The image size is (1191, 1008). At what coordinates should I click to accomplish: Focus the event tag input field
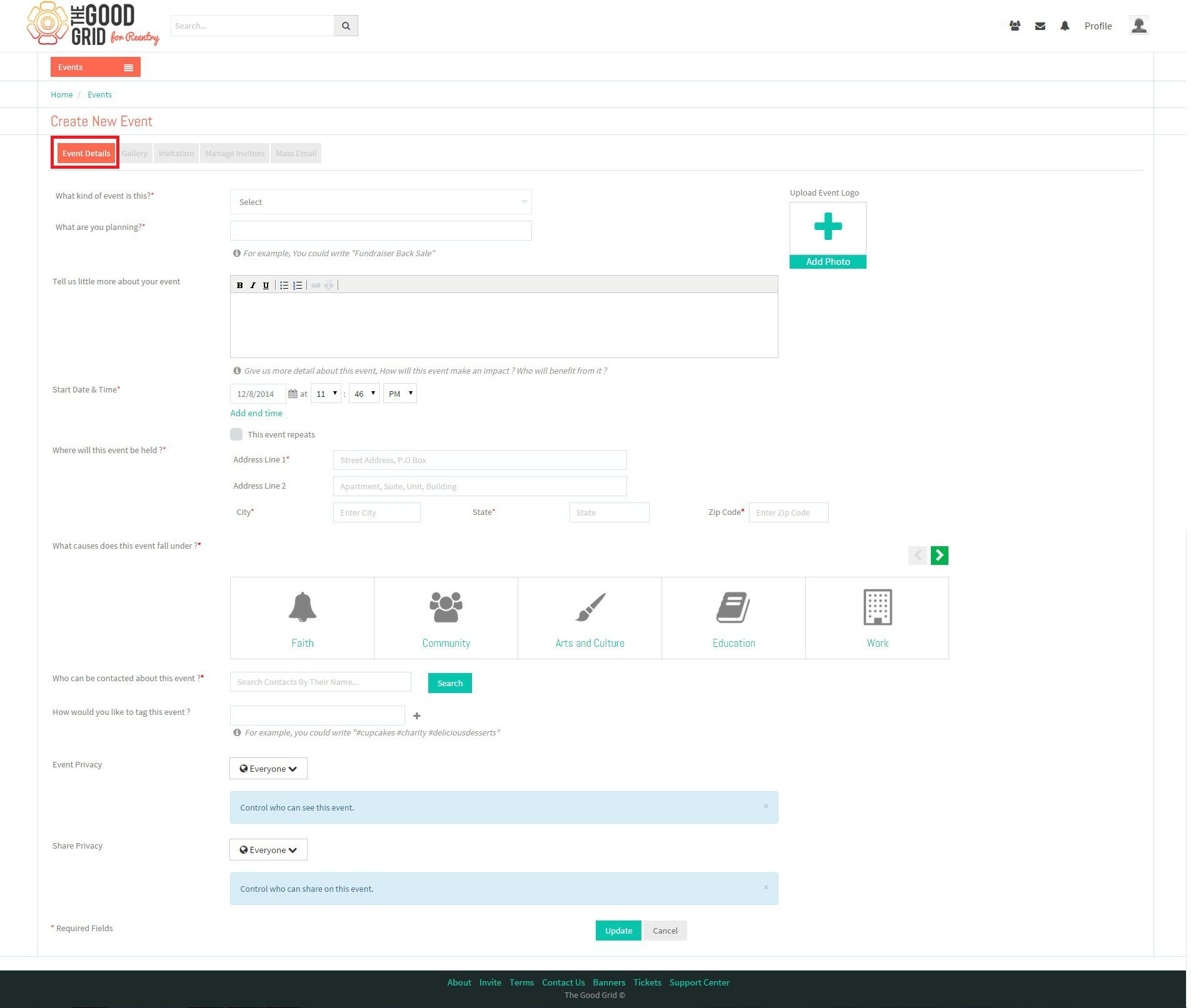(318, 716)
